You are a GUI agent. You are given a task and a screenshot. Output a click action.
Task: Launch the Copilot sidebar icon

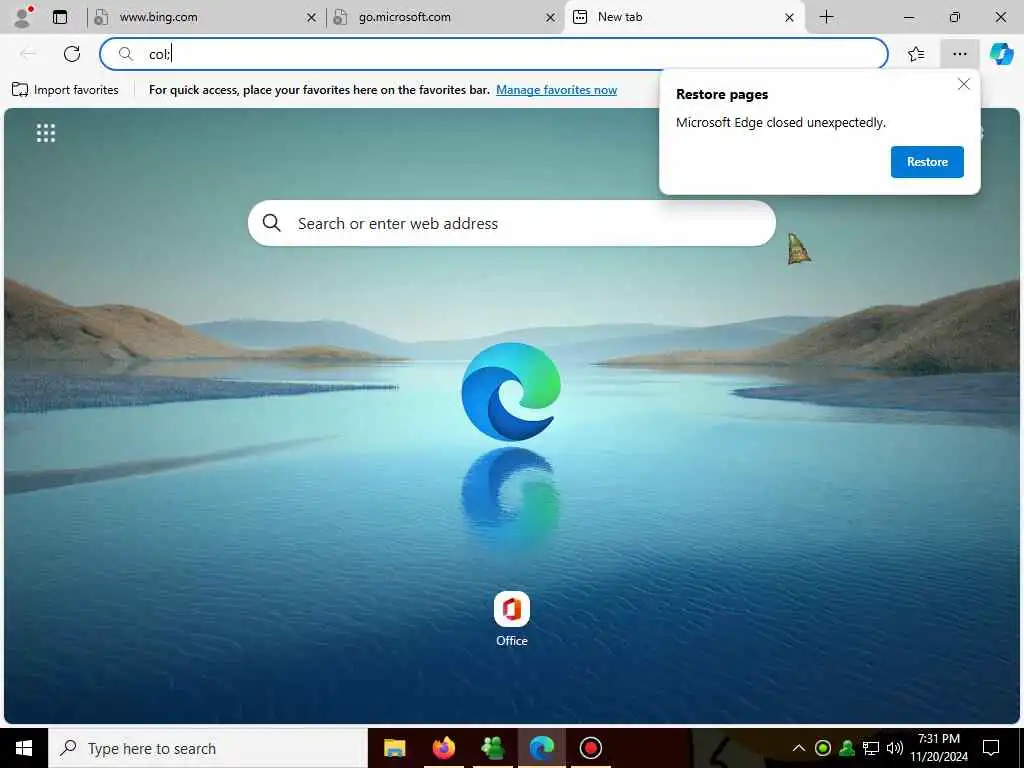point(1001,54)
